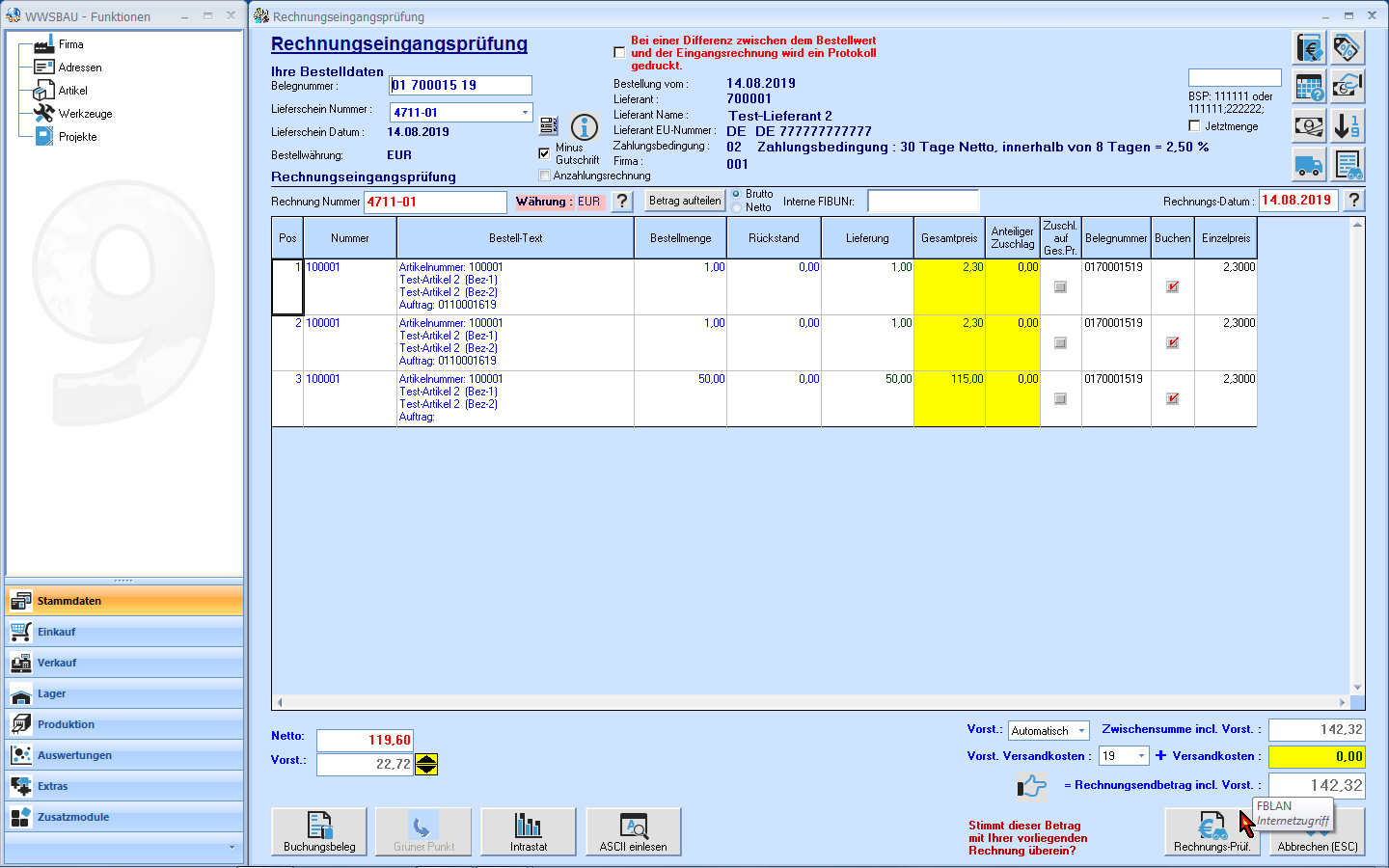Click the Buchungsbeleg button
1389x868 pixels.
coord(319,831)
